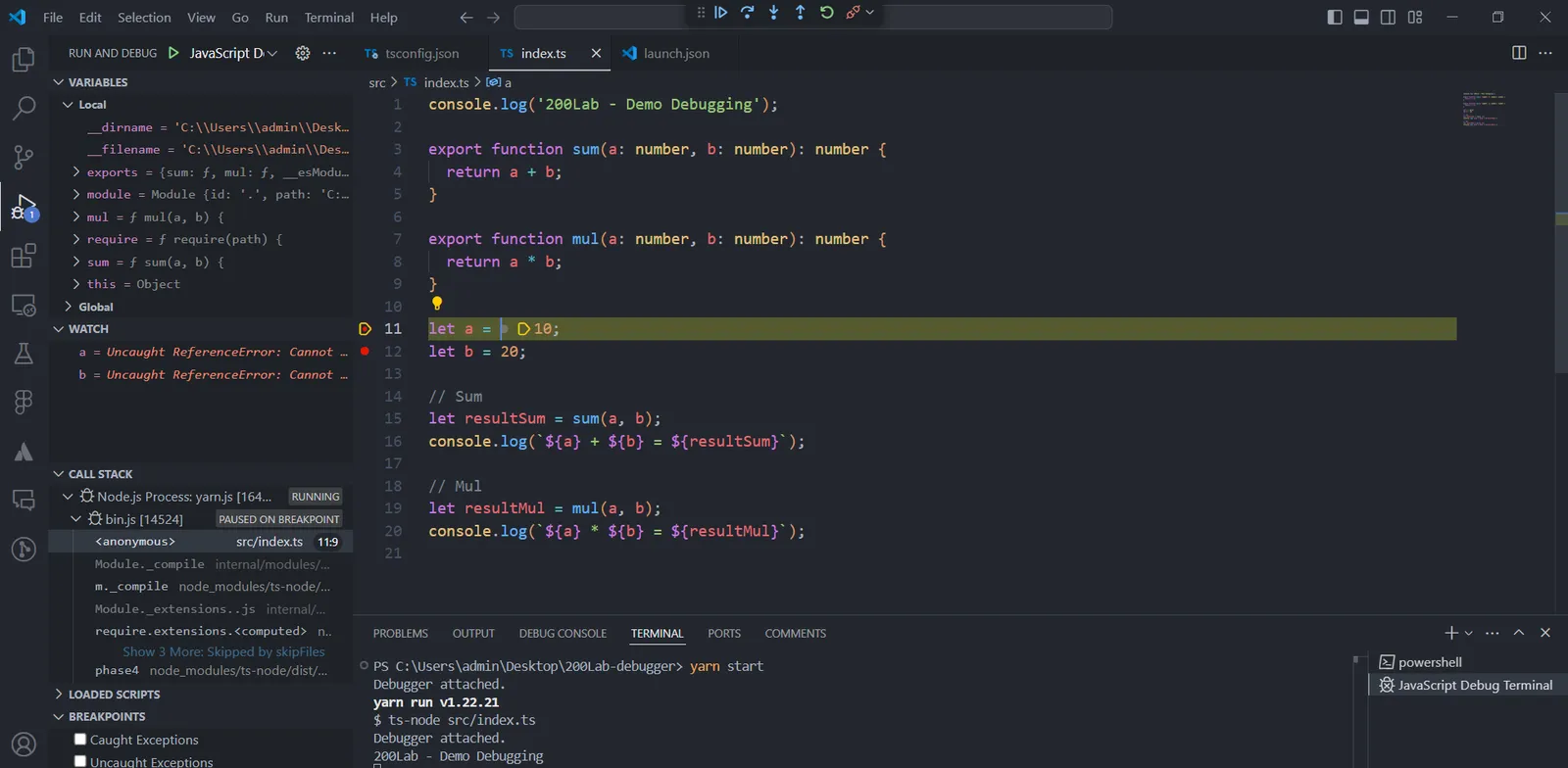The width and height of the screenshot is (1568, 768).
Task: Select watch expression a
Action: click(201, 352)
